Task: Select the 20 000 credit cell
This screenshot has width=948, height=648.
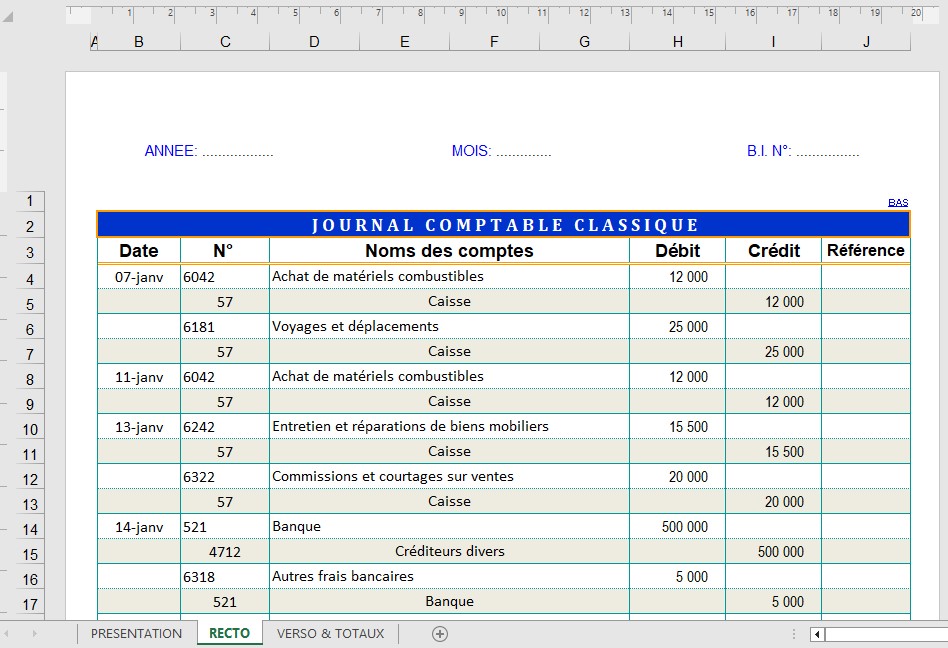Action: [x=773, y=502]
